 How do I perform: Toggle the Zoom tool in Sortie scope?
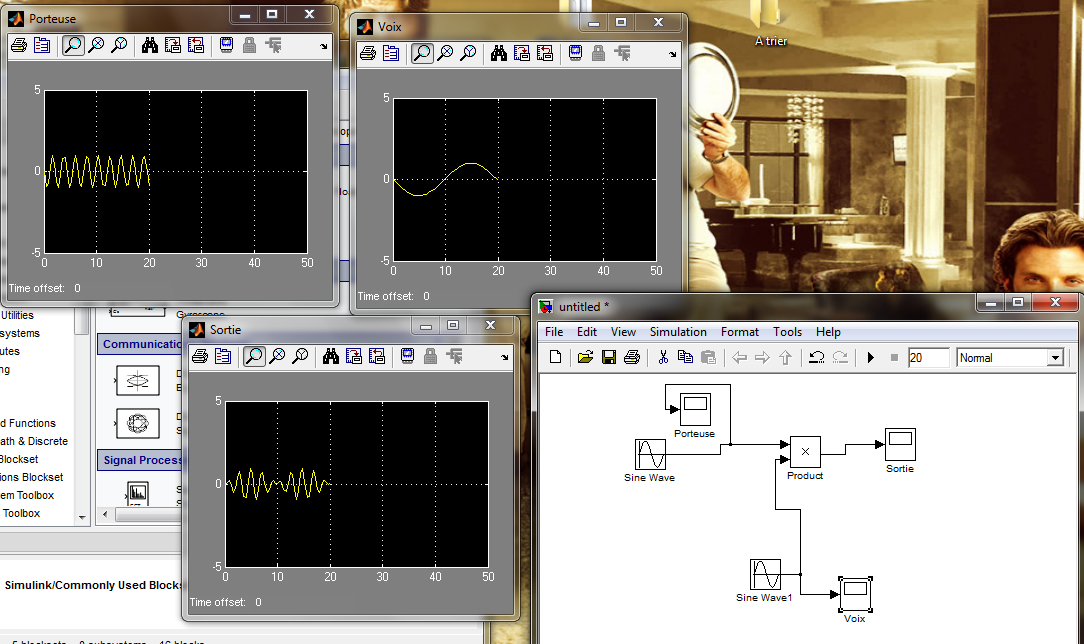tap(254, 355)
